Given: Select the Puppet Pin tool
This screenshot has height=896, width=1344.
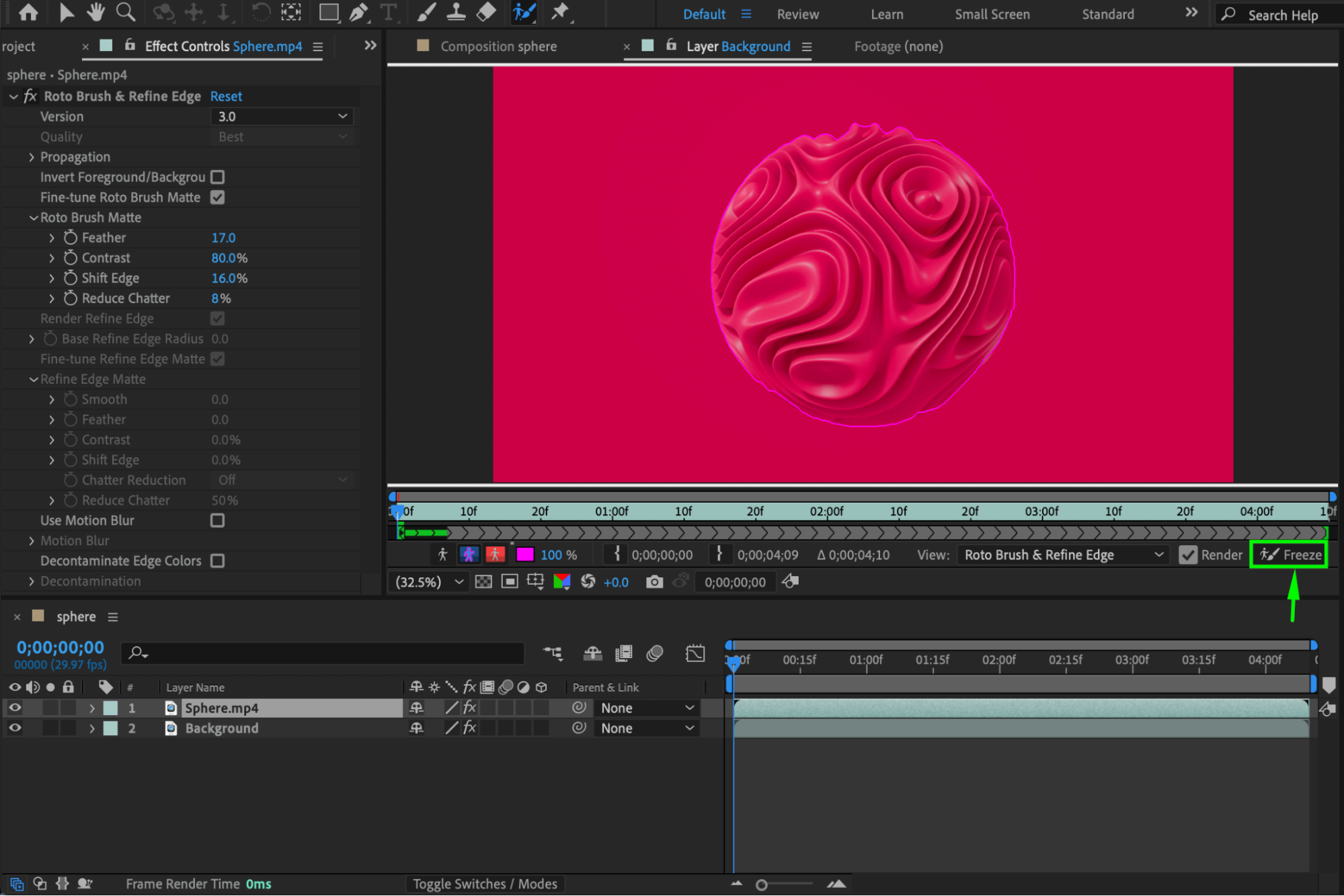Looking at the screenshot, I should click(560, 12).
